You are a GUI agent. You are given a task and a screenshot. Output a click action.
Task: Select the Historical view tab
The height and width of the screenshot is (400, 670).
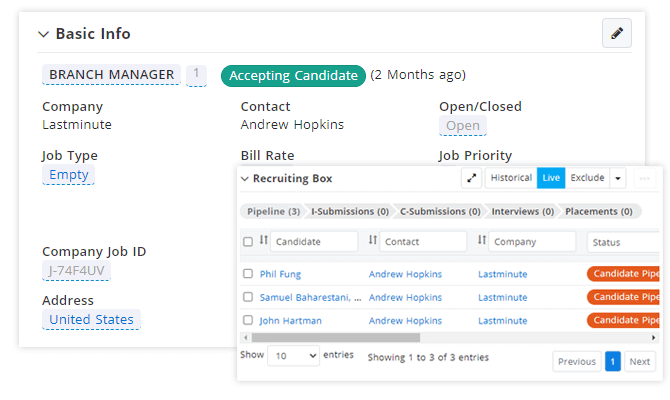pos(511,178)
